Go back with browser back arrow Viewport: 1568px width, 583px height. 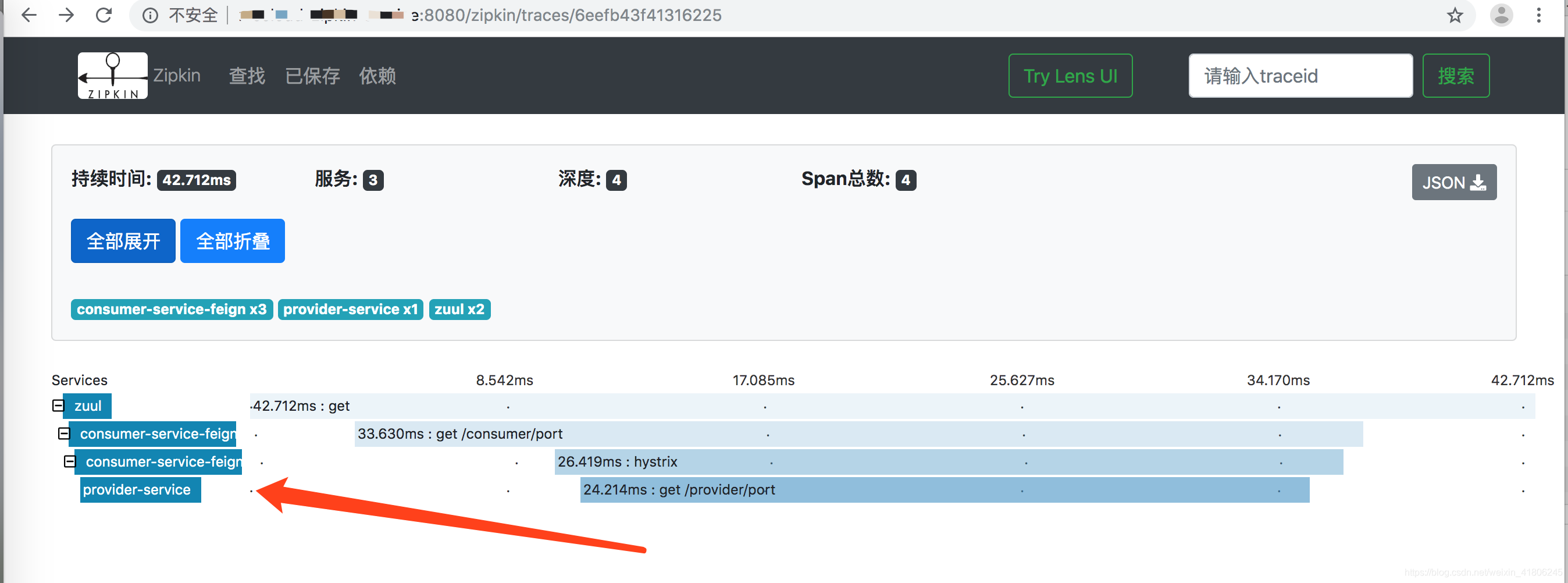pyautogui.click(x=28, y=15)
